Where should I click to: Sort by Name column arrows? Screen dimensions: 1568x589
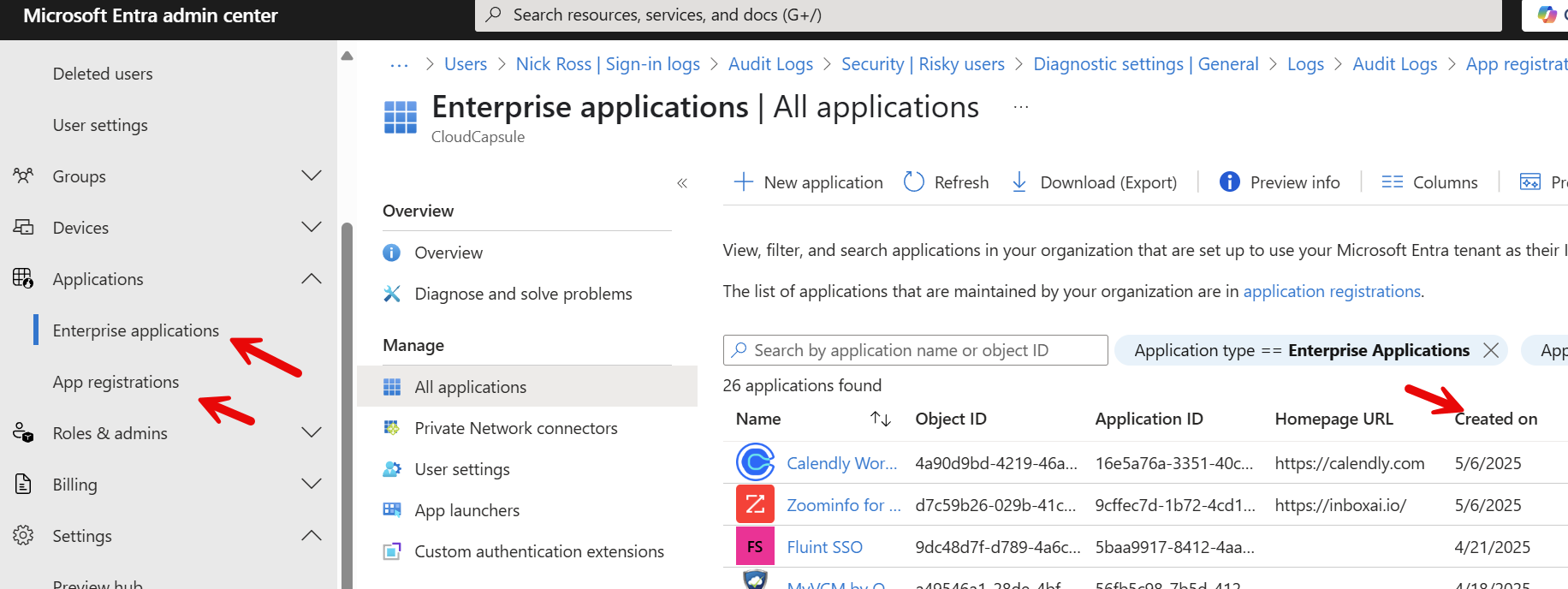pos(881,419)
